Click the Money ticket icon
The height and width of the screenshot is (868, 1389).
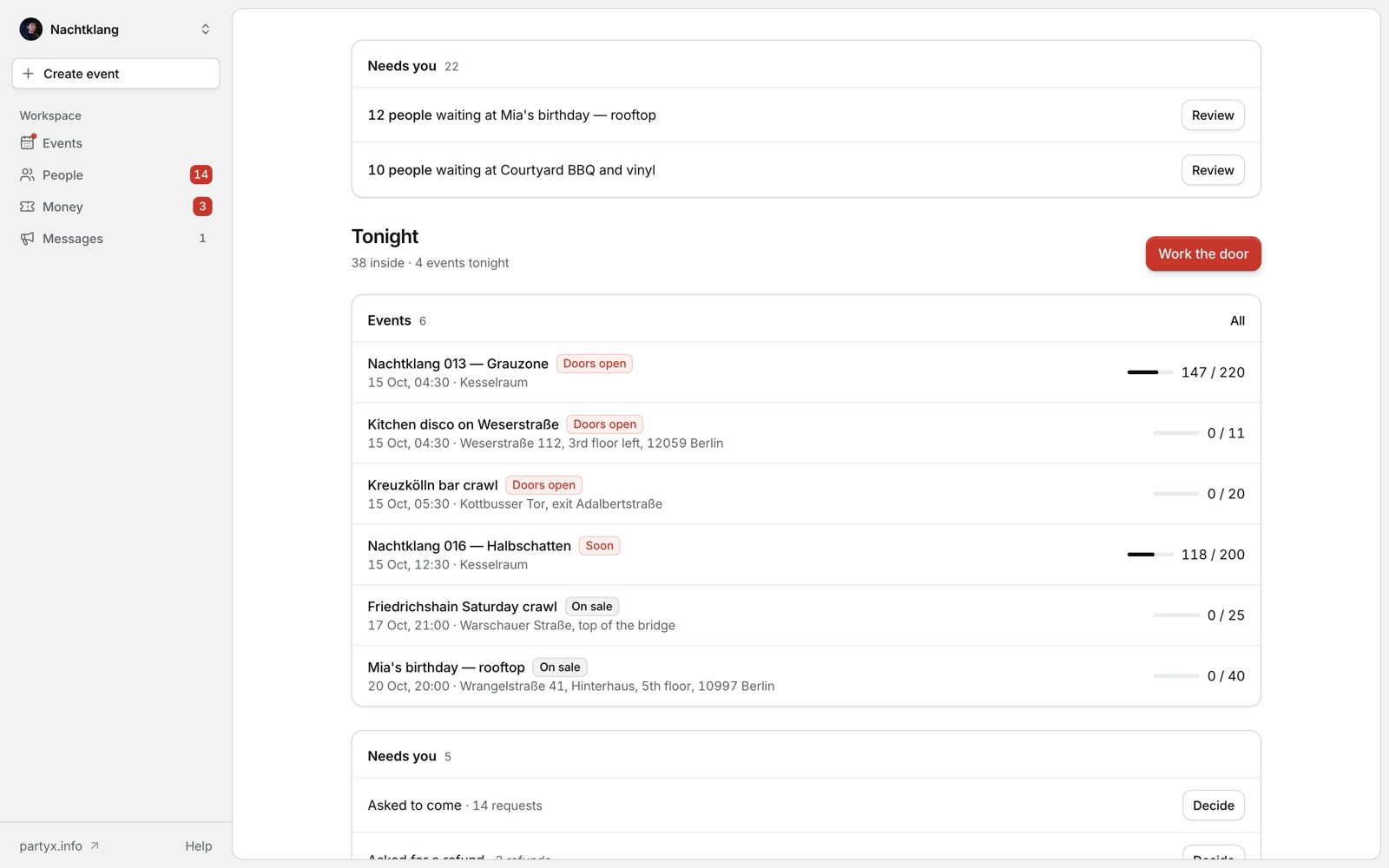[x=28, y=207]
